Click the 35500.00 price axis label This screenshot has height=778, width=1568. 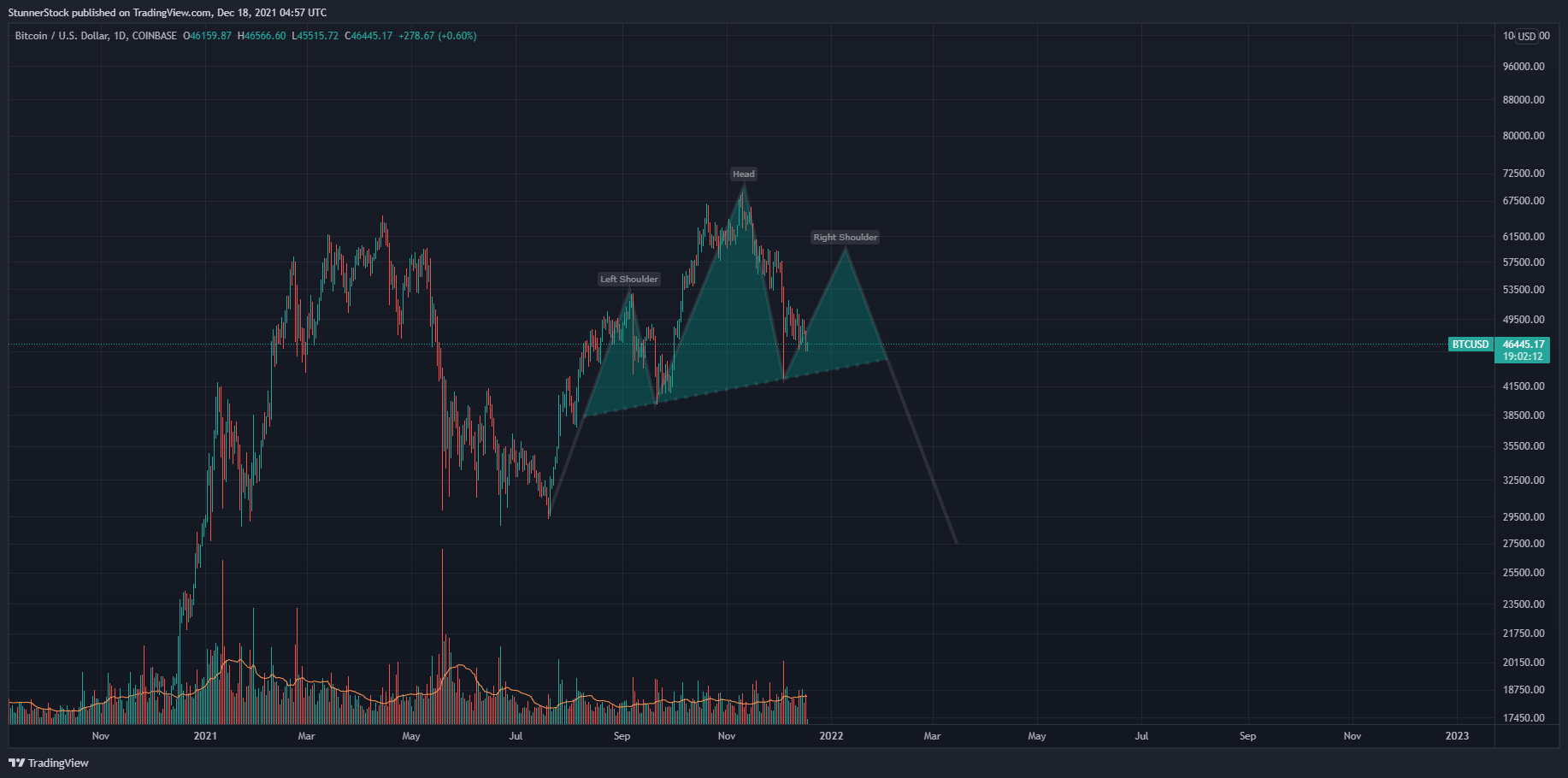1524,446
